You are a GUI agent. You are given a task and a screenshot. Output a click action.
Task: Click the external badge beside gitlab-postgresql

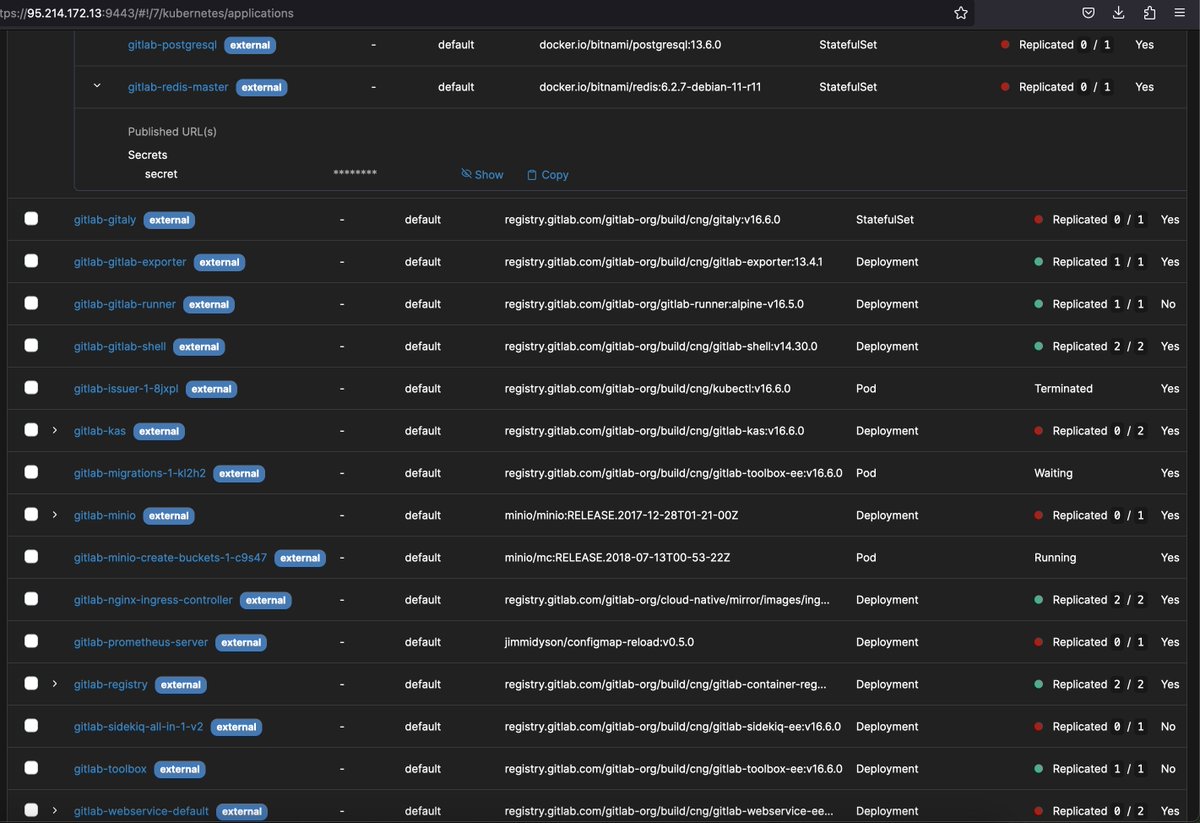coord(249,45)
